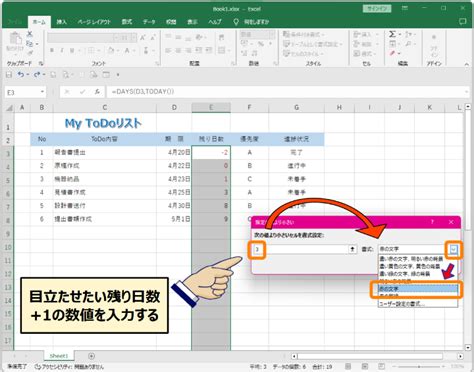The width and height of the screenshot is (474, 372).
Task: Click the font color A icon
Action: pyautogui.click(x=127, y=51)
